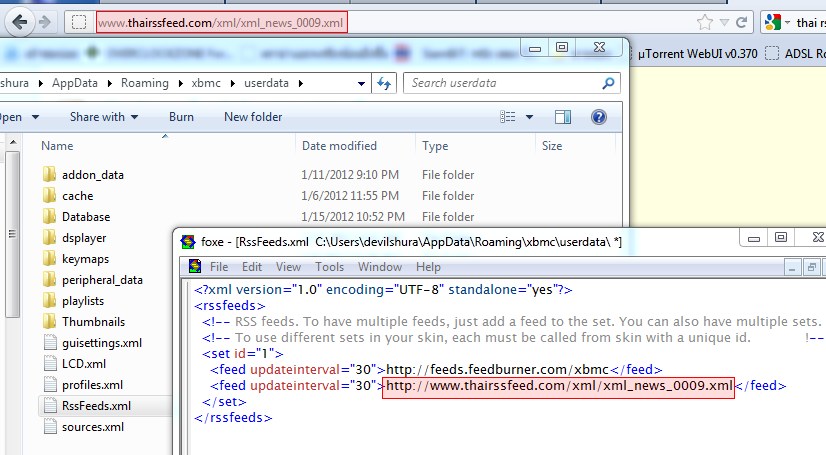Click the Explorer refresh icon button

(x=384, y=83)
